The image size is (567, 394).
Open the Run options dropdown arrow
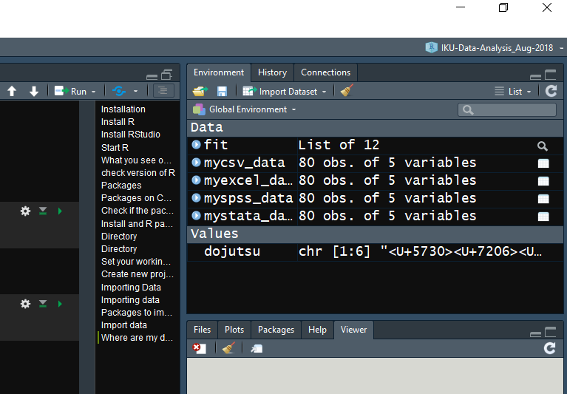[x=94, y=91]
